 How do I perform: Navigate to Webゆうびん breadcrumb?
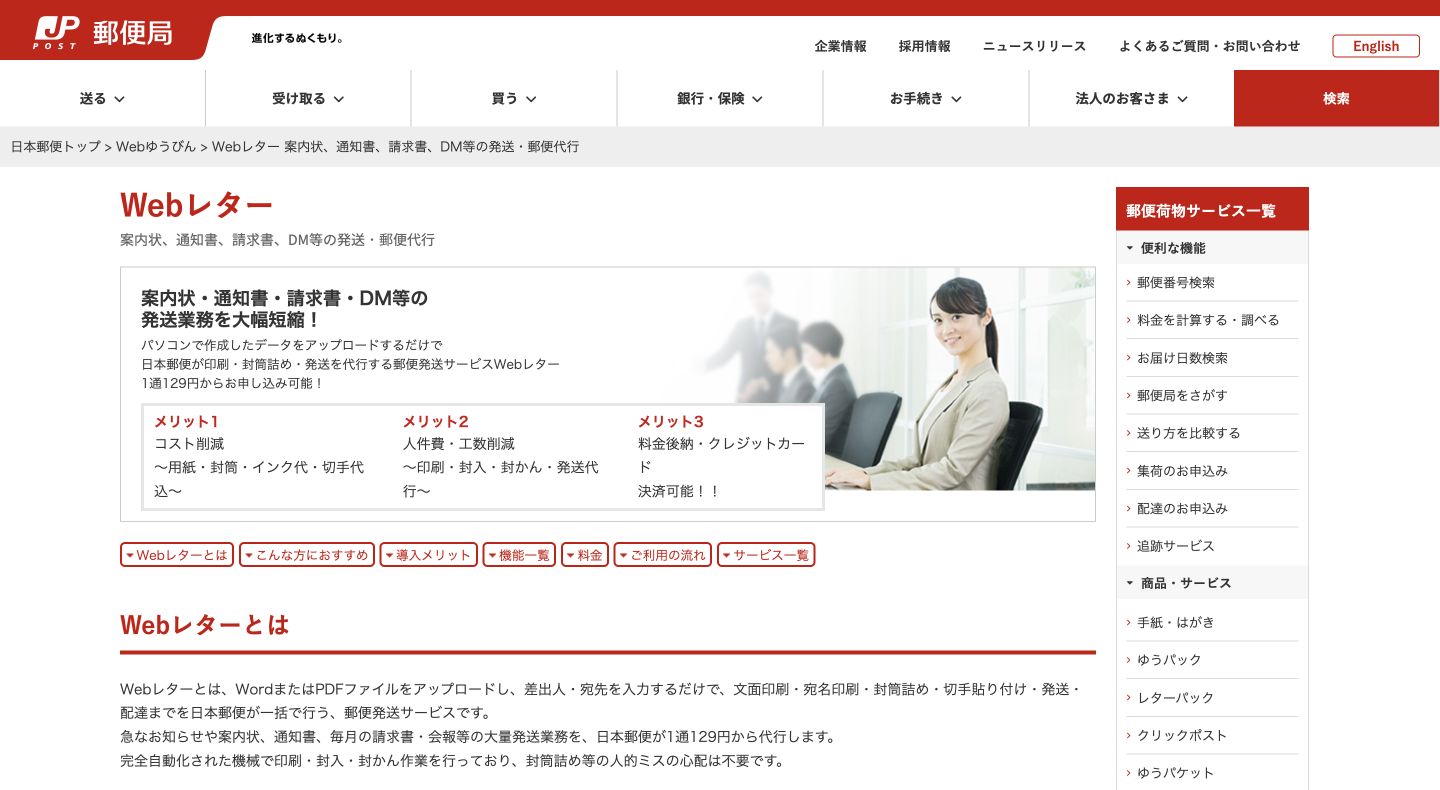[156, 147]
